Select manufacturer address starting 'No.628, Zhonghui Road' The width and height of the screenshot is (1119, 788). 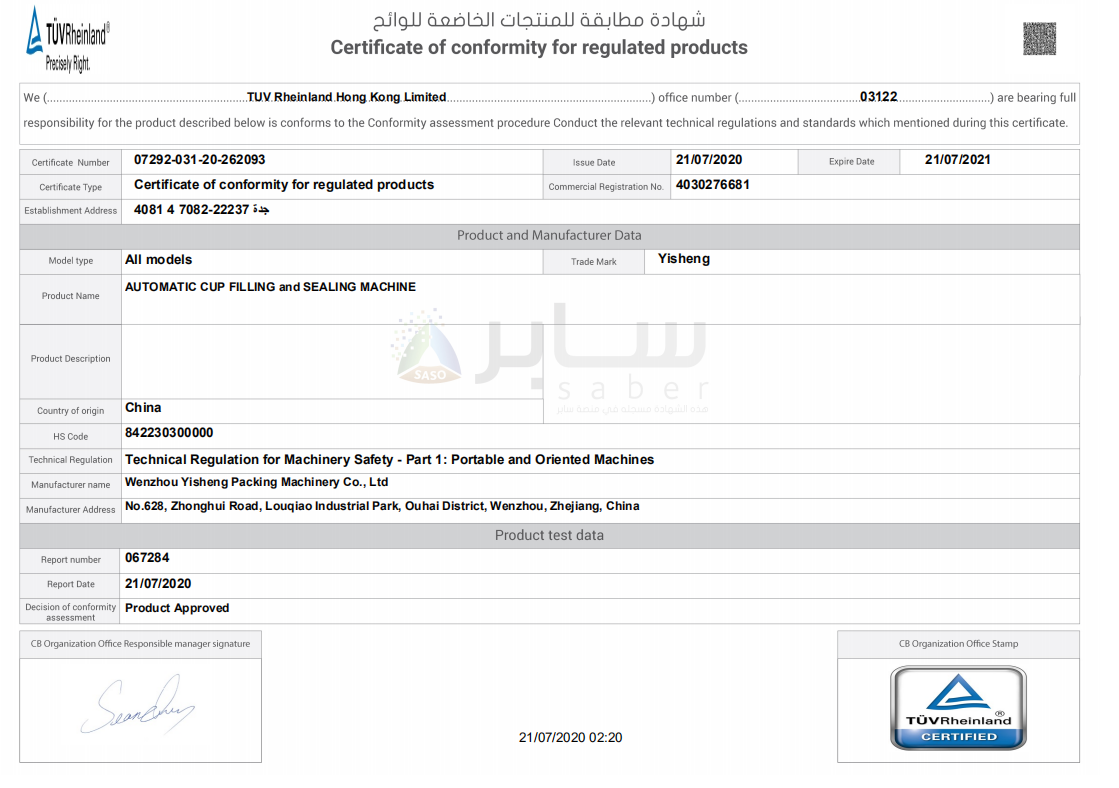(383, 506)
